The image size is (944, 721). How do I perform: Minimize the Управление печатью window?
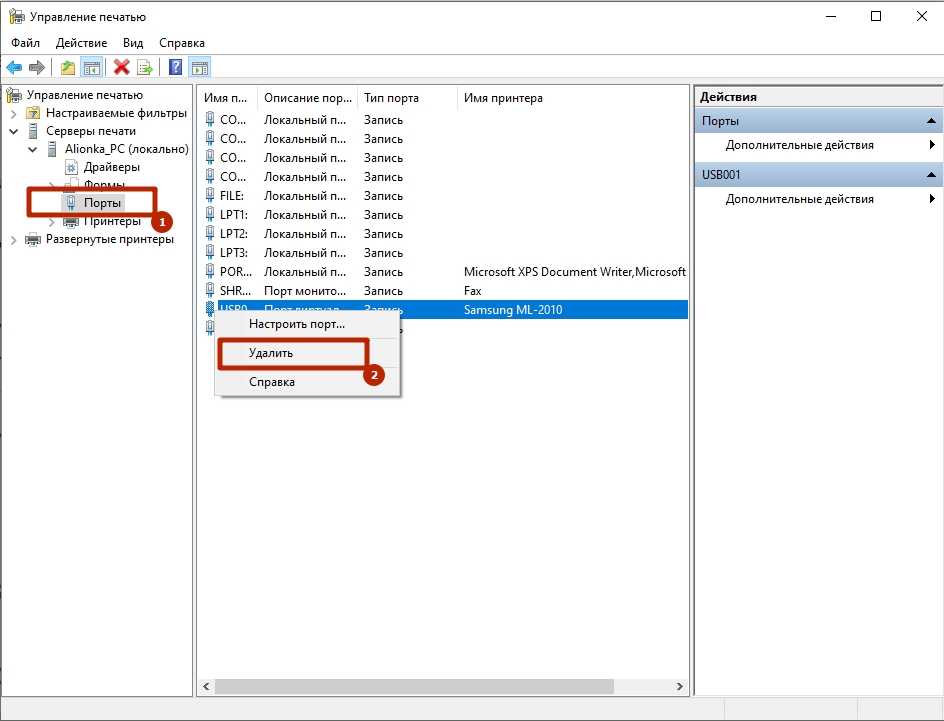click(831, 16)
